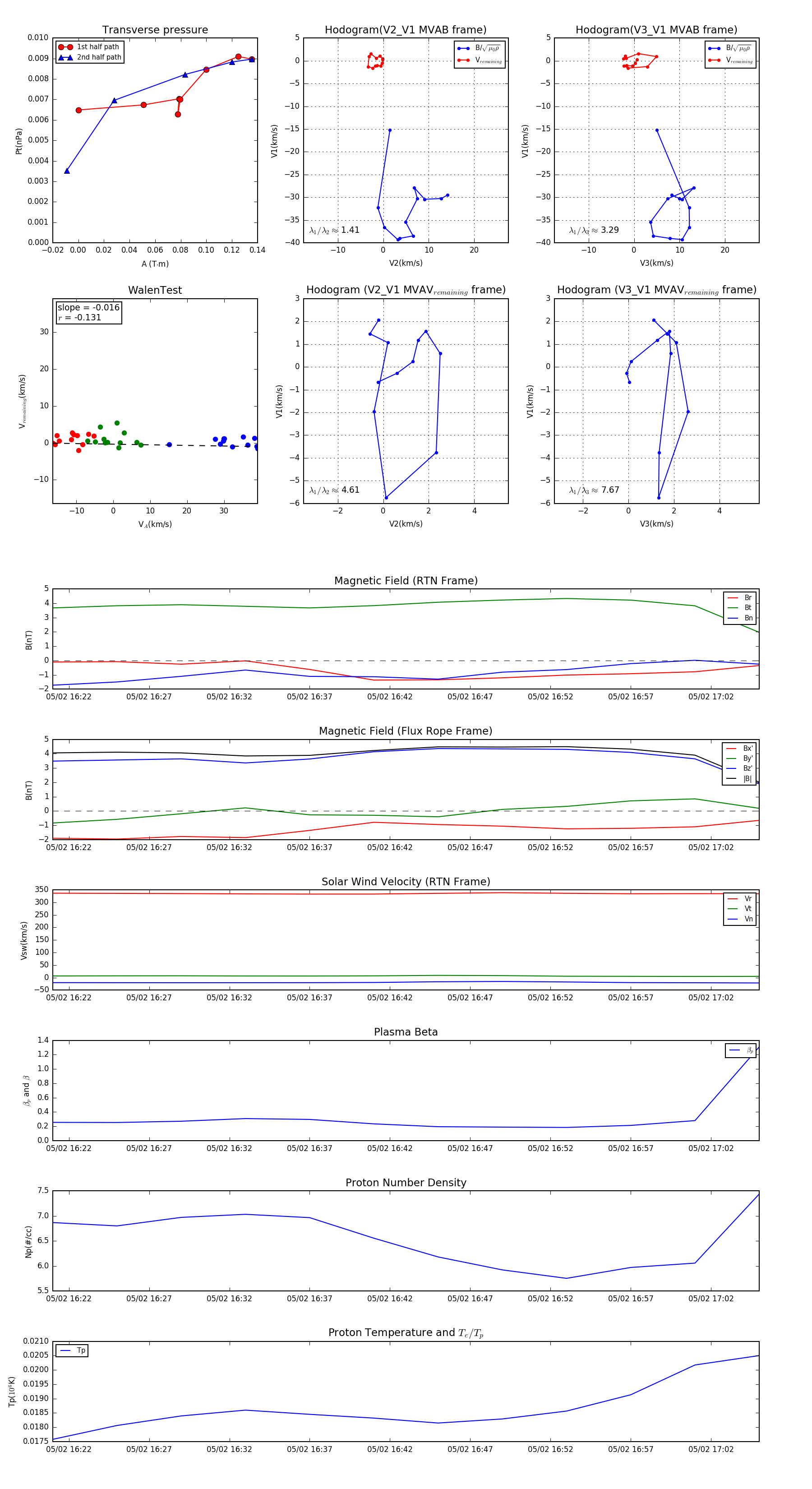Click 'Solar Wind Velocity (RTN Frame)' title
This screenshot has height=1489, width=812.
406,882
